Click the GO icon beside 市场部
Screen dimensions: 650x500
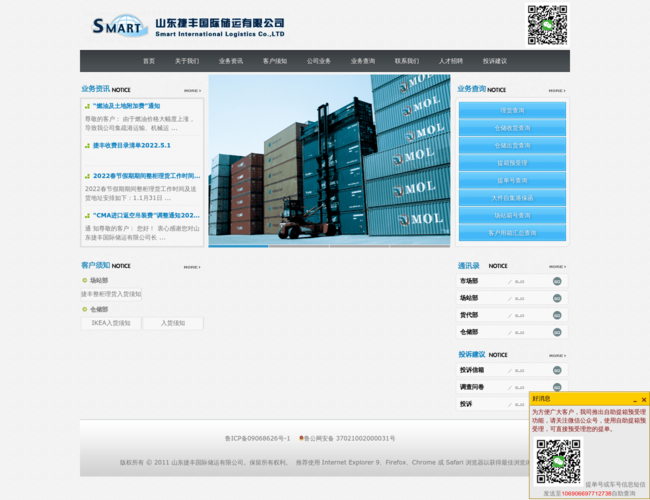(x=557, y=281)
